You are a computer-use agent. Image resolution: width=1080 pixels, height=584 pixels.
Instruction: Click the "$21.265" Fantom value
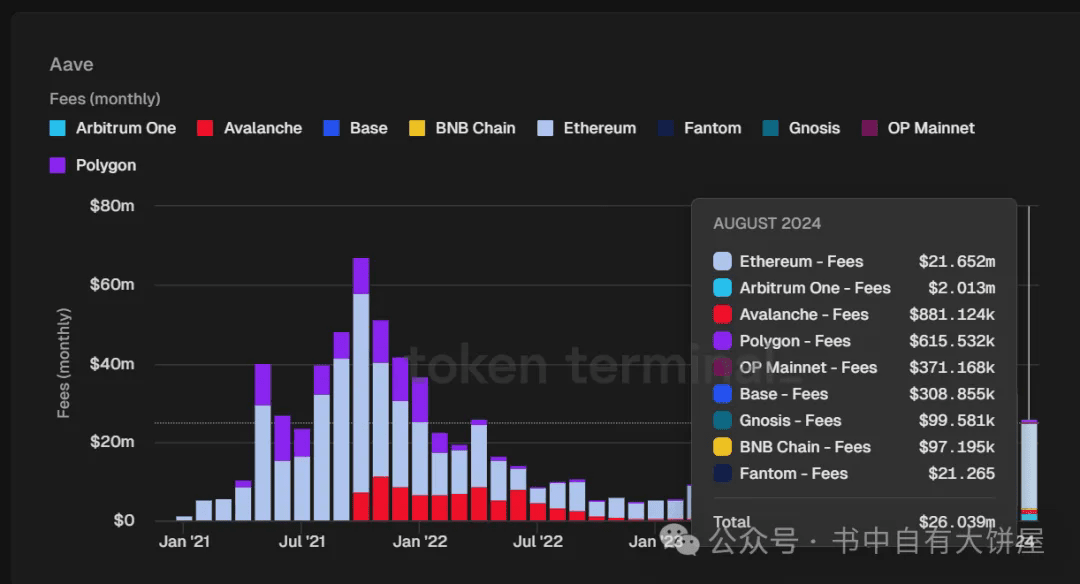tap(962, 474)
